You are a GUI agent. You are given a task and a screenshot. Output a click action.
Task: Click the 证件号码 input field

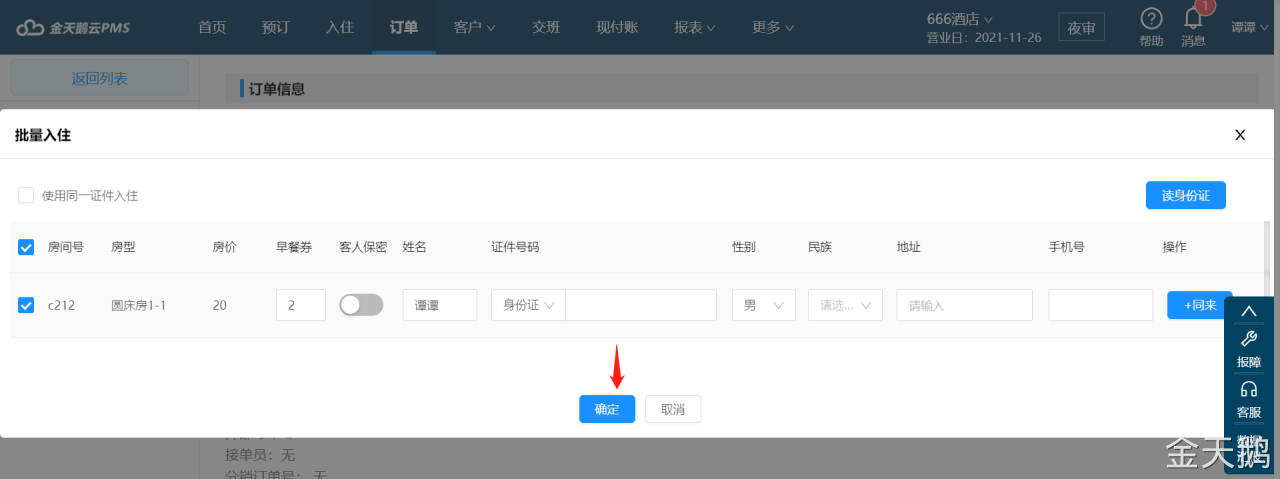(641, 305)
